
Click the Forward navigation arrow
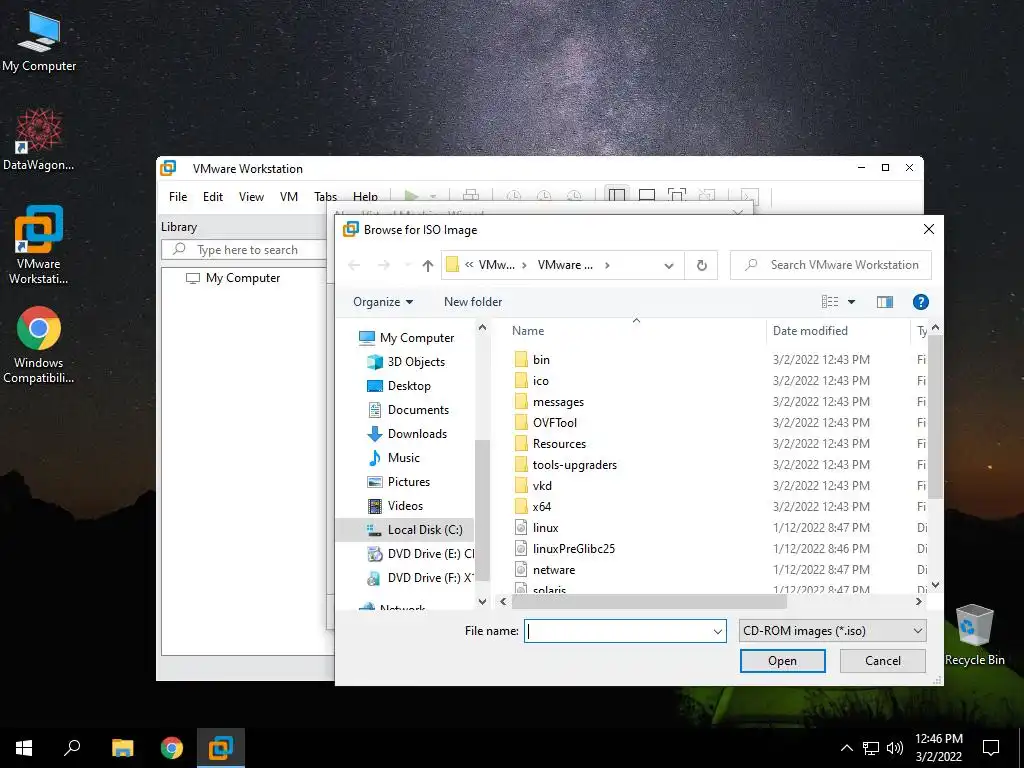[x=384, y=265]
